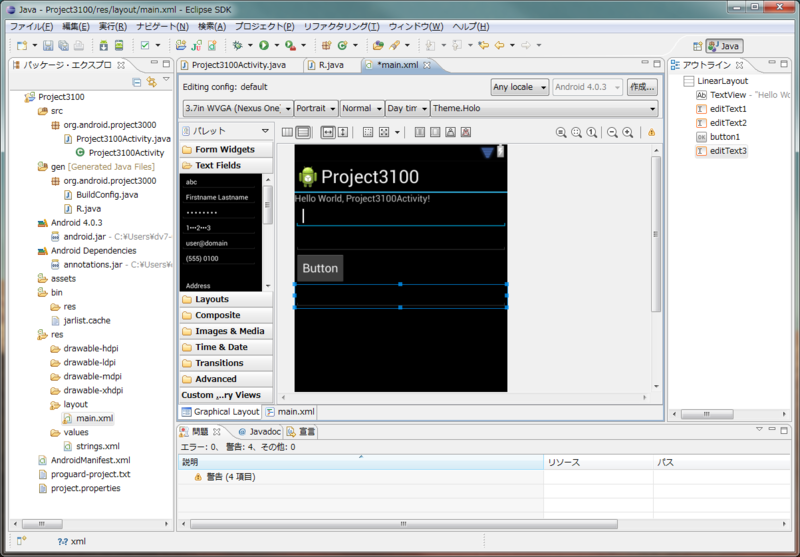Click the Java perspective button

point(724,46)
